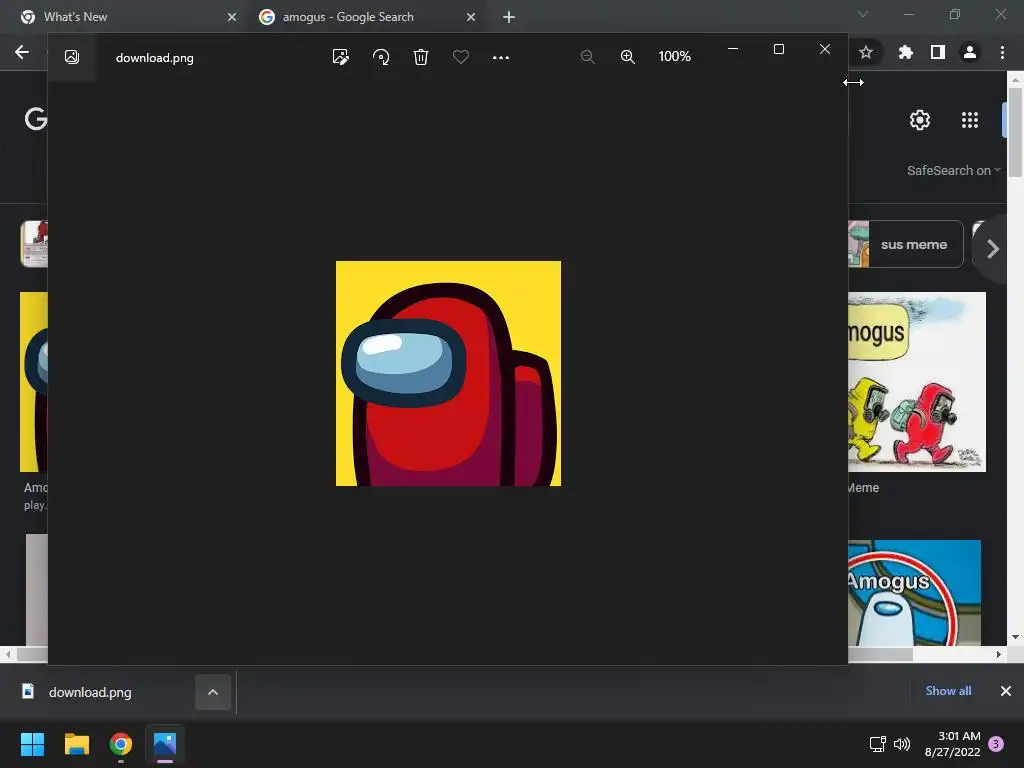Zoom in using the plus magnifier icon
This screenshot has height=768, width=1024.
[628, 57]
